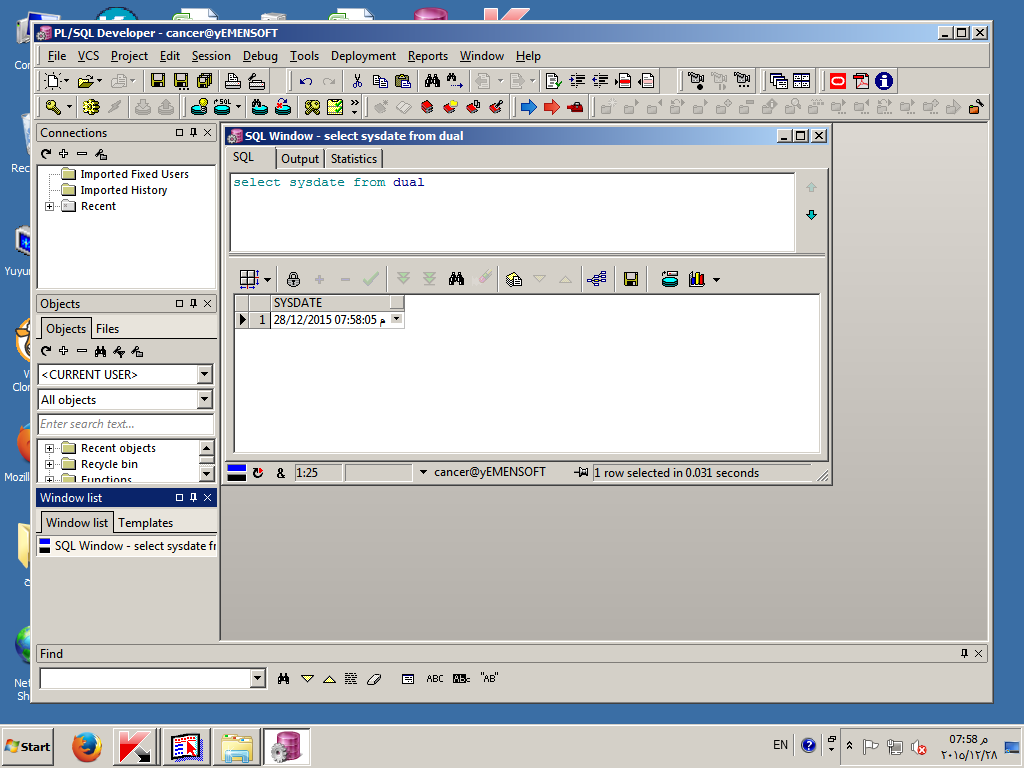Click the Execute gear icon in toolbar

click(x=92, y=107)
